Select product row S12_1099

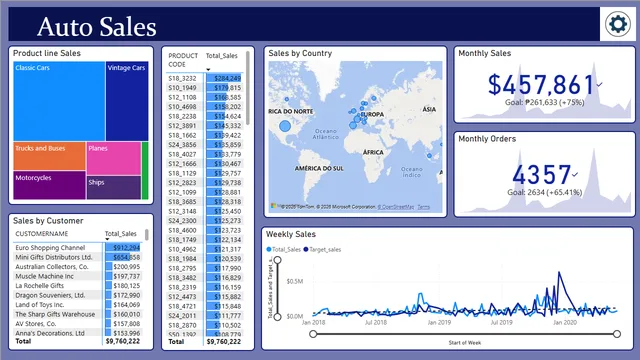point(204,192)
